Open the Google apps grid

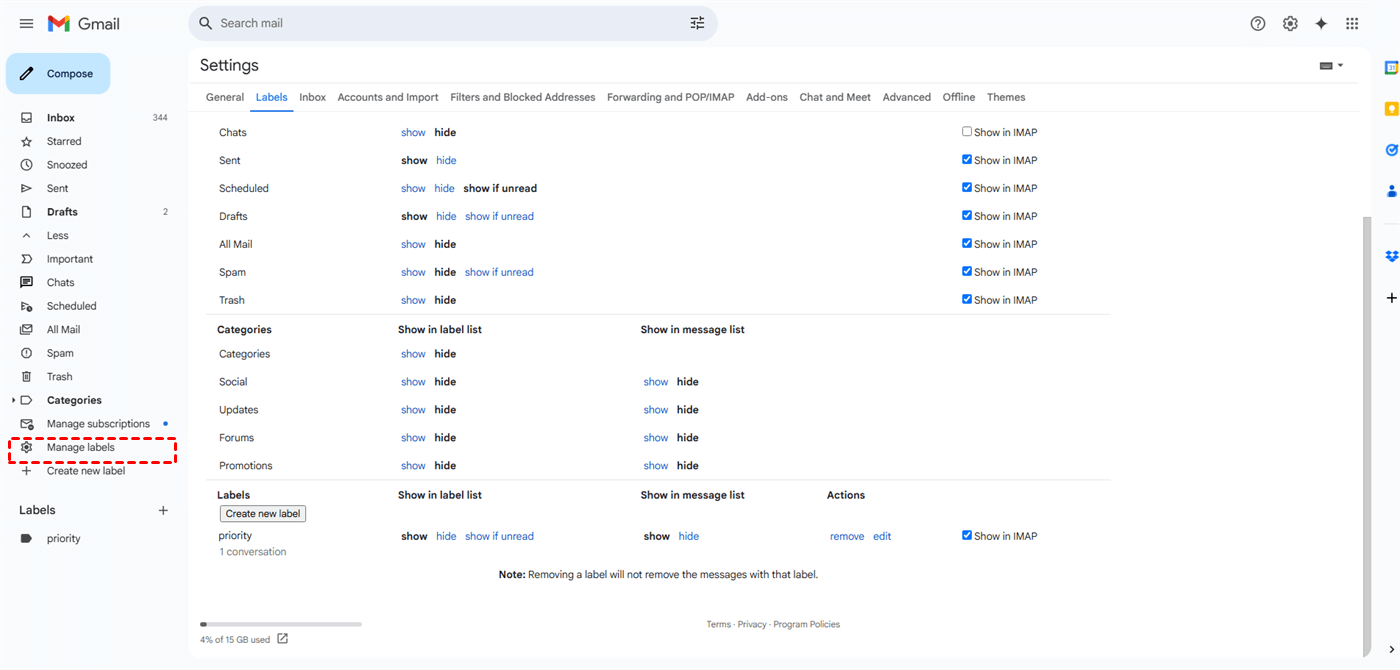(1352, 23)
